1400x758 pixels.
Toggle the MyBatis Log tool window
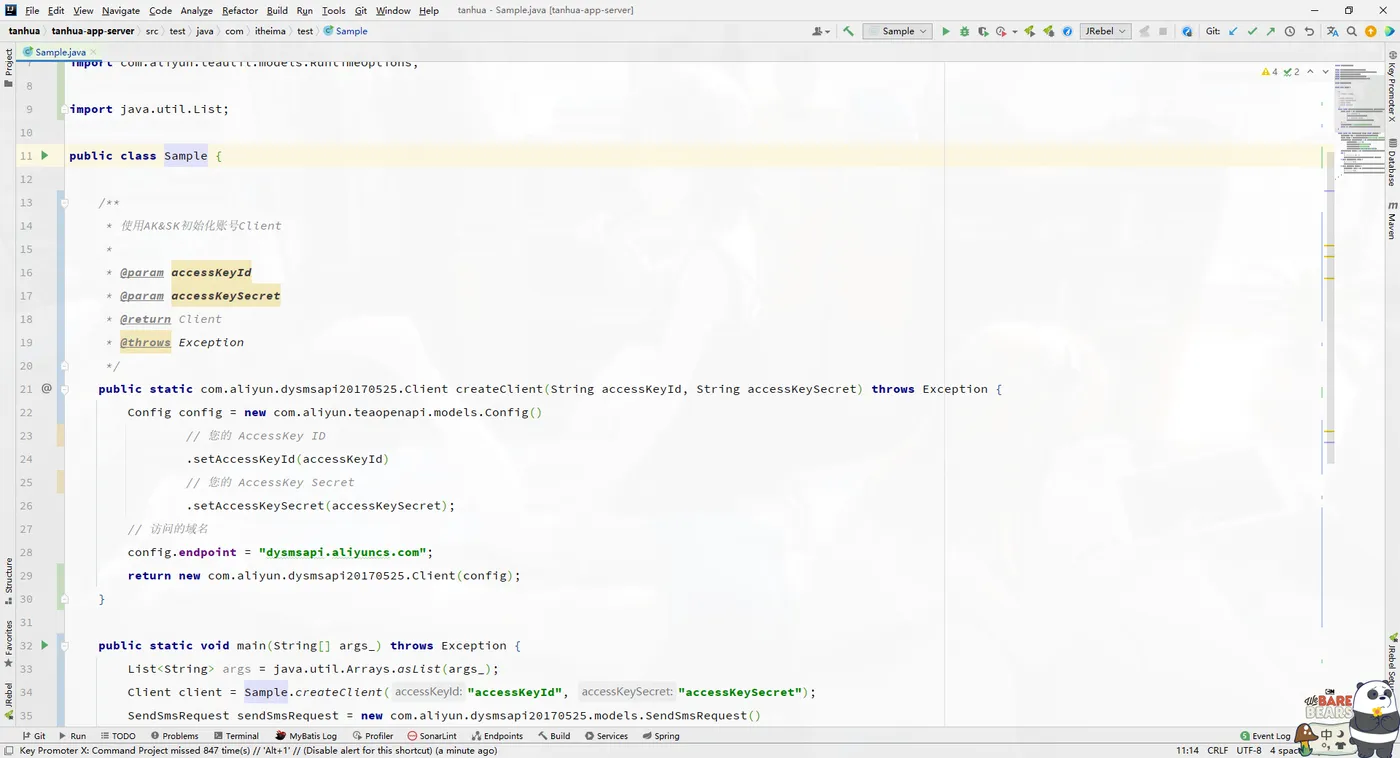[x=306, y=736]
